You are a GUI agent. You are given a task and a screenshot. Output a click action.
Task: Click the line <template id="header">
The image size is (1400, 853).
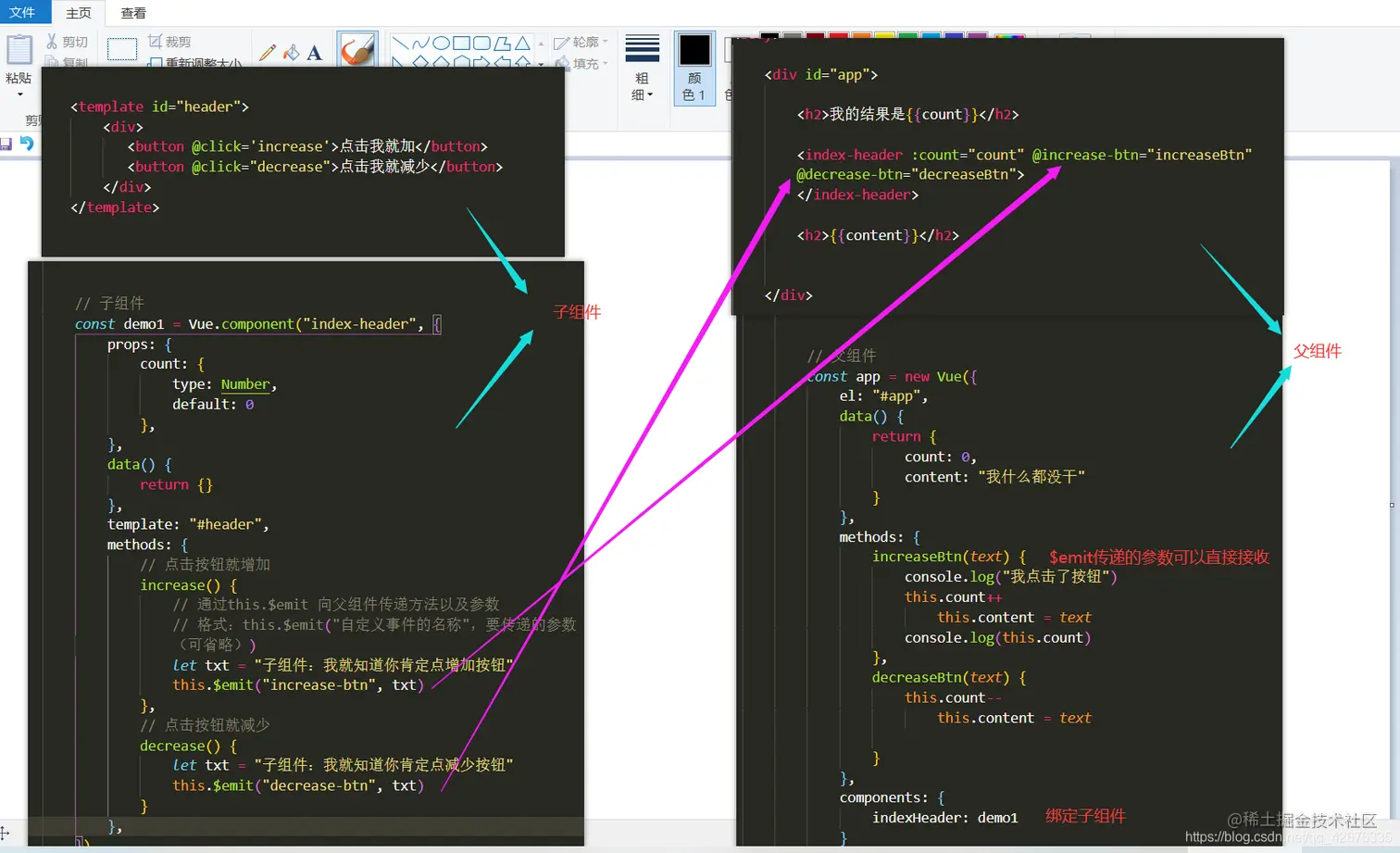point(159,107)
